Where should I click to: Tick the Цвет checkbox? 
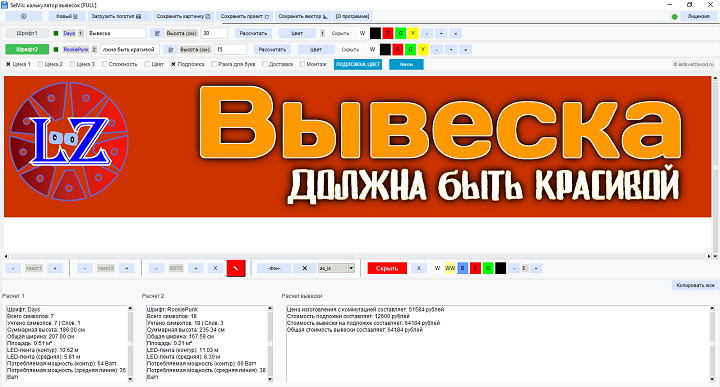point(147,64)
